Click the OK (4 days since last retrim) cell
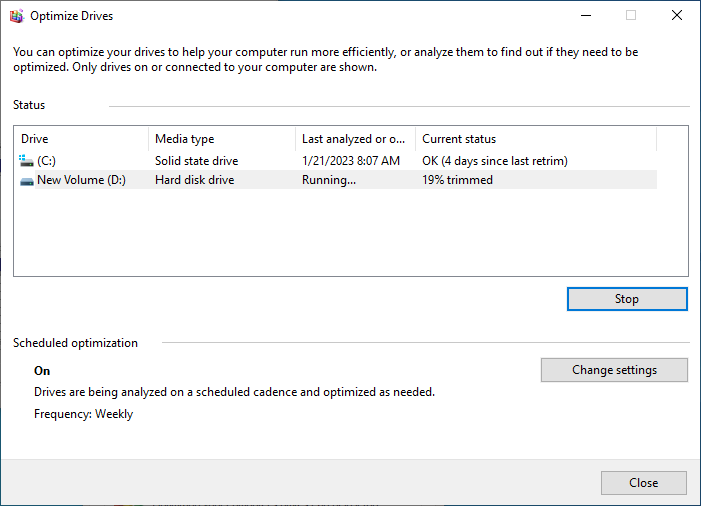The height and width of the screenshot is (506, 701). (x=495, y=161)
